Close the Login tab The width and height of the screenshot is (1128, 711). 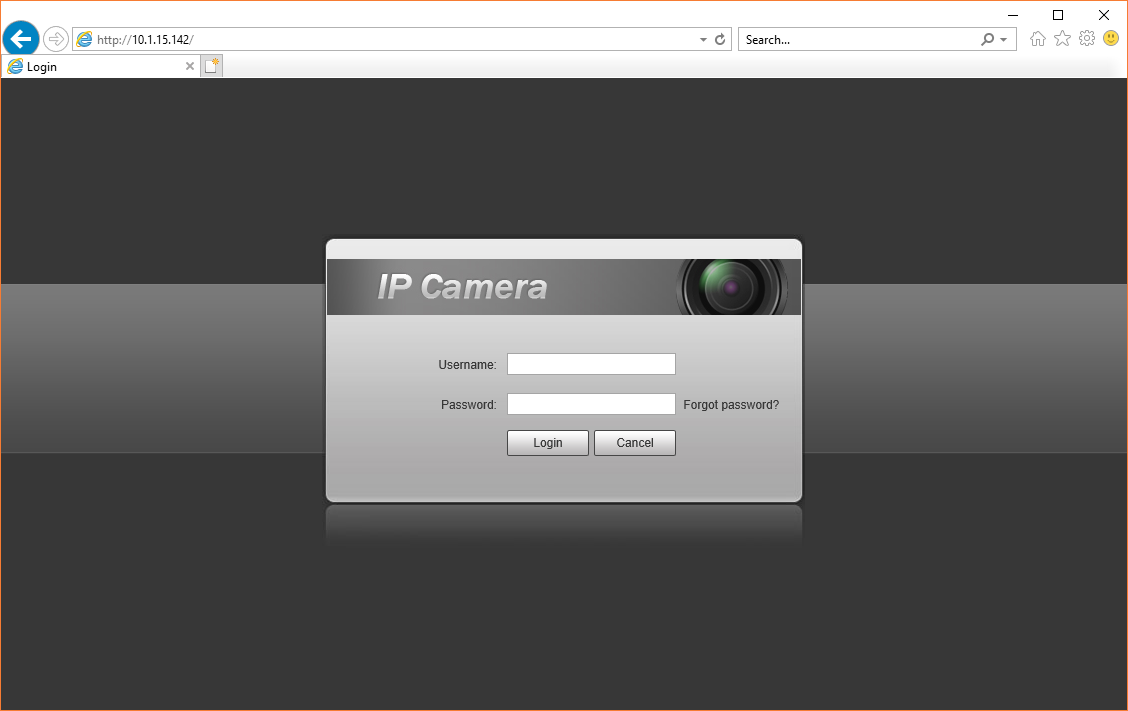(x=189, y=66)
